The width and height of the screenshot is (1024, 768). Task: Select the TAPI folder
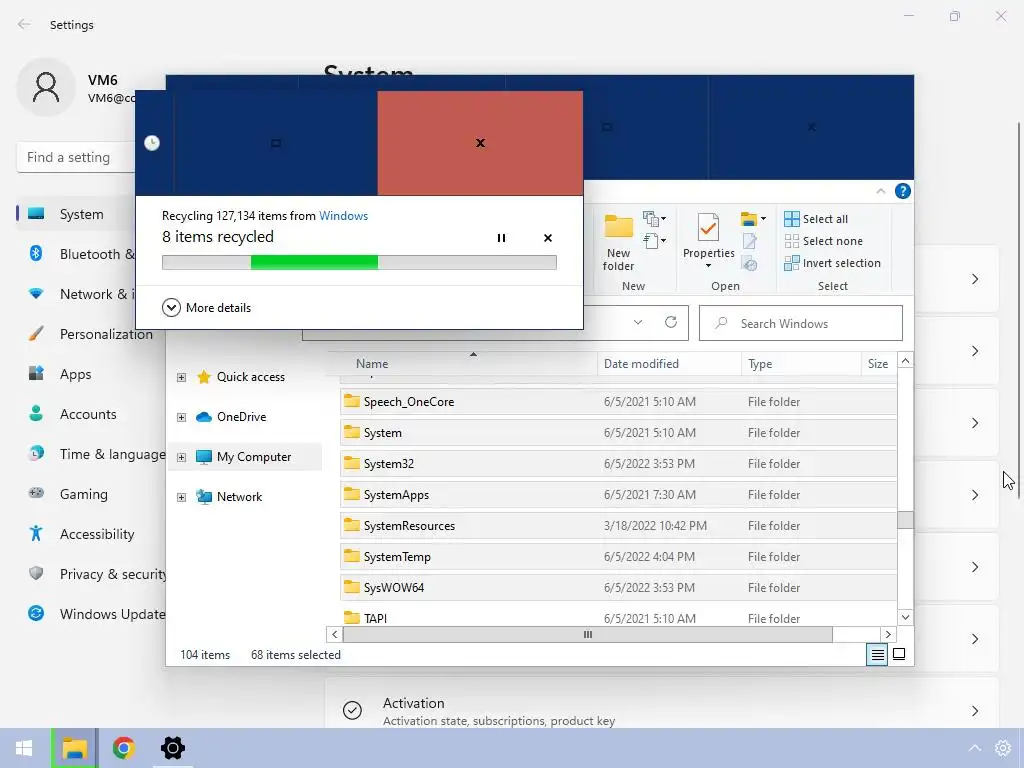(618, 617)
